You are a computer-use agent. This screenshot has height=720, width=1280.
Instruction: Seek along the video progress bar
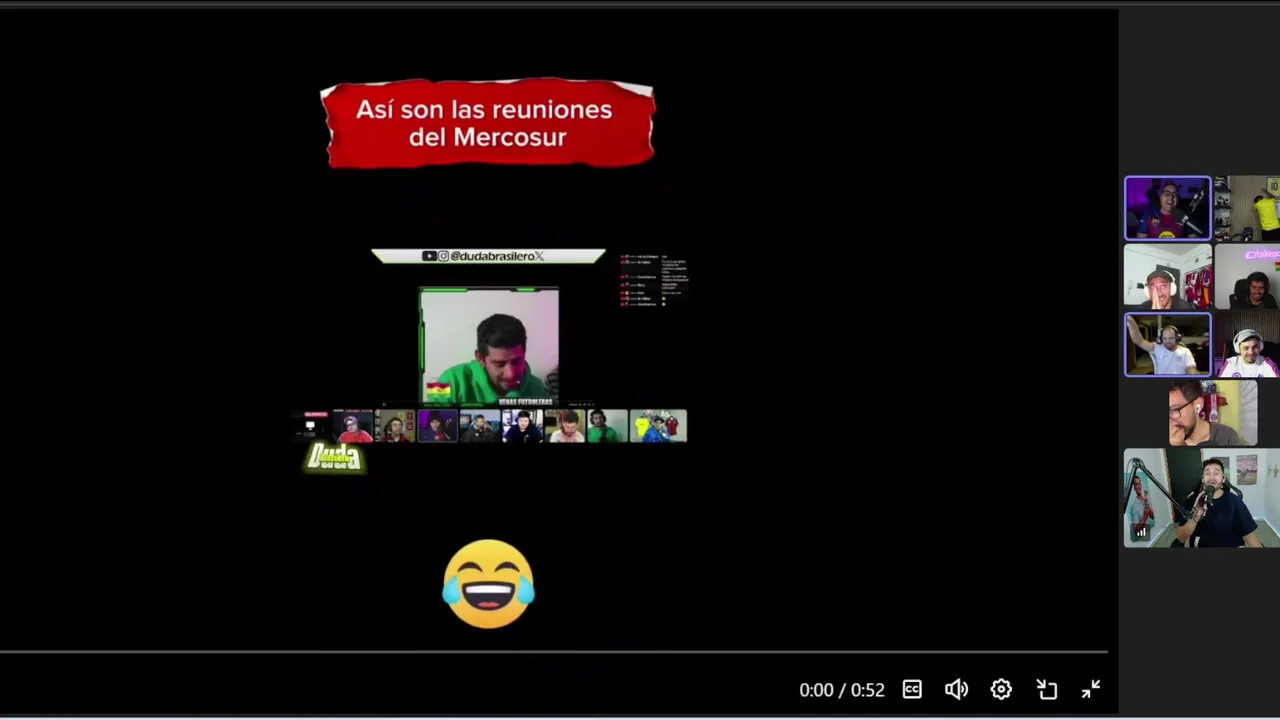click(x=553, y=652)
